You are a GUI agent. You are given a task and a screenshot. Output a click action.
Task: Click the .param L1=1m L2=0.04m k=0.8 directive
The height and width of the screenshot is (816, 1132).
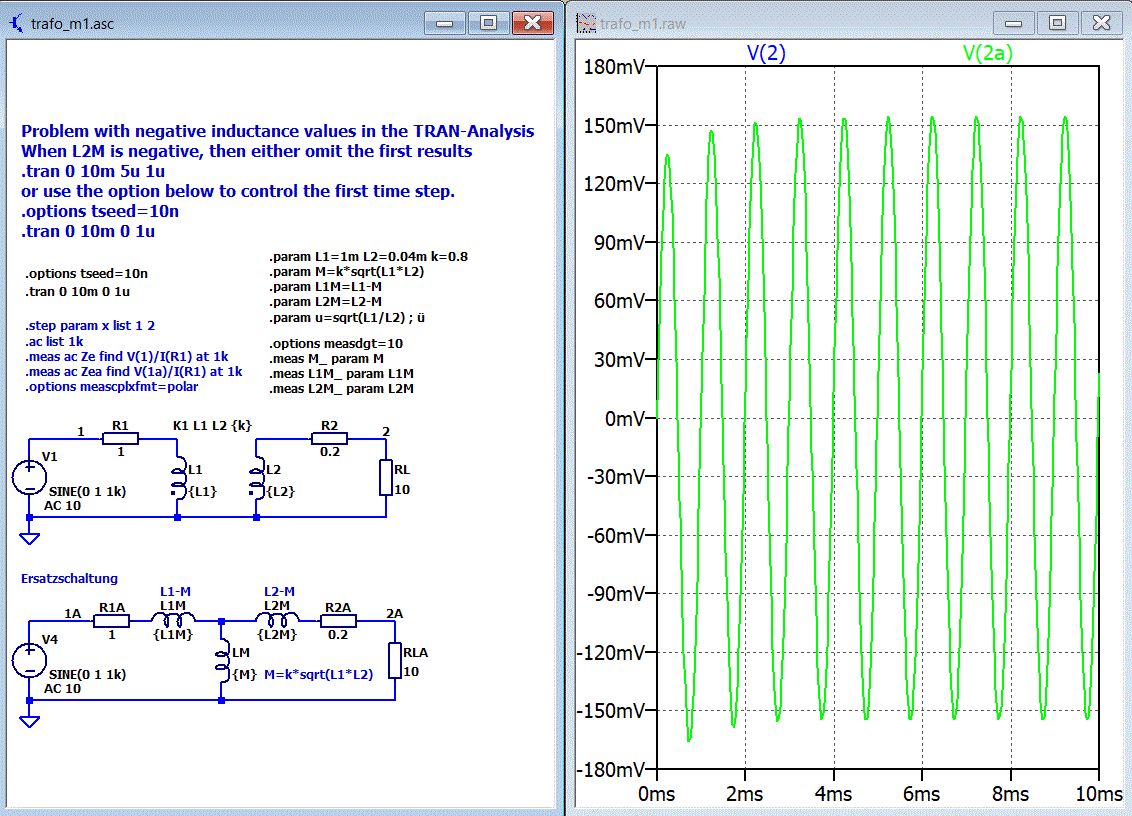[x=369, y=256]
